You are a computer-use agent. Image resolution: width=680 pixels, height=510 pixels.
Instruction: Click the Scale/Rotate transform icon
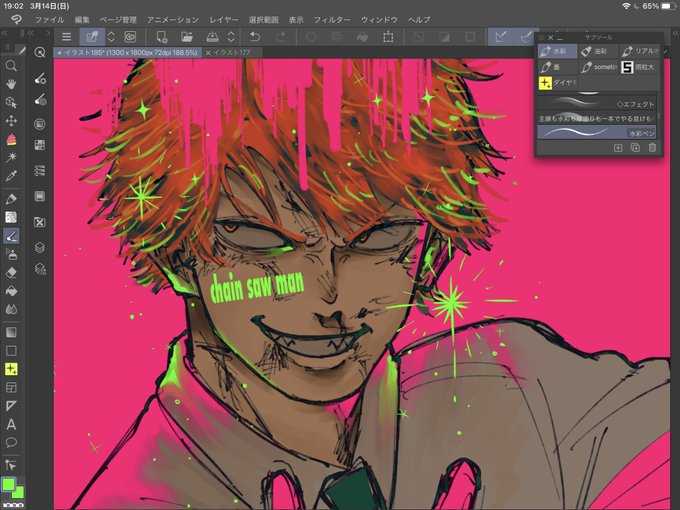[388, 37]
